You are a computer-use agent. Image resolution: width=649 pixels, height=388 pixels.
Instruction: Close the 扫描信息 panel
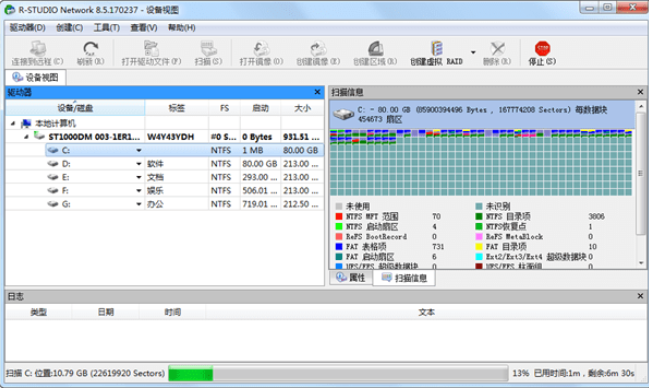640,92
